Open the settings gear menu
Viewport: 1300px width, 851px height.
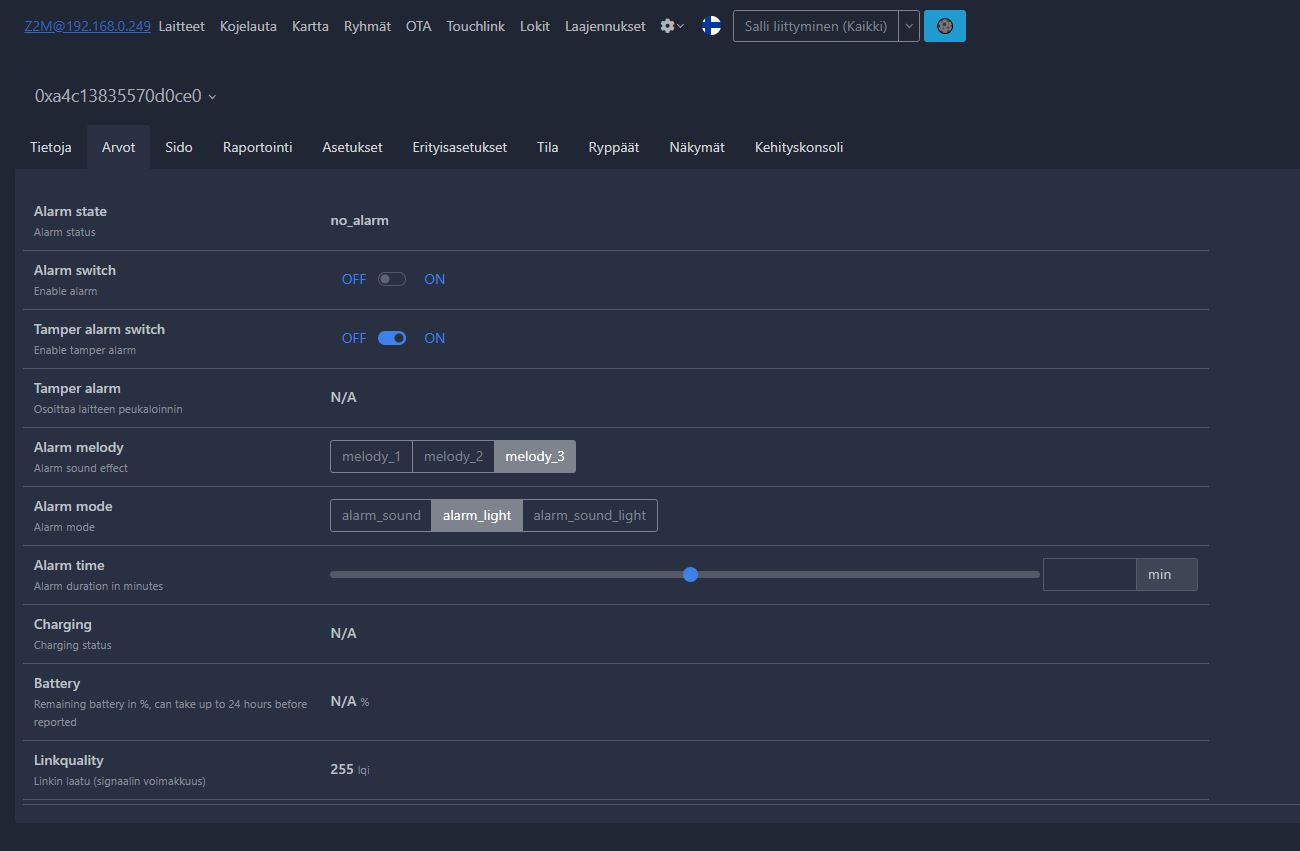(671, 26)
